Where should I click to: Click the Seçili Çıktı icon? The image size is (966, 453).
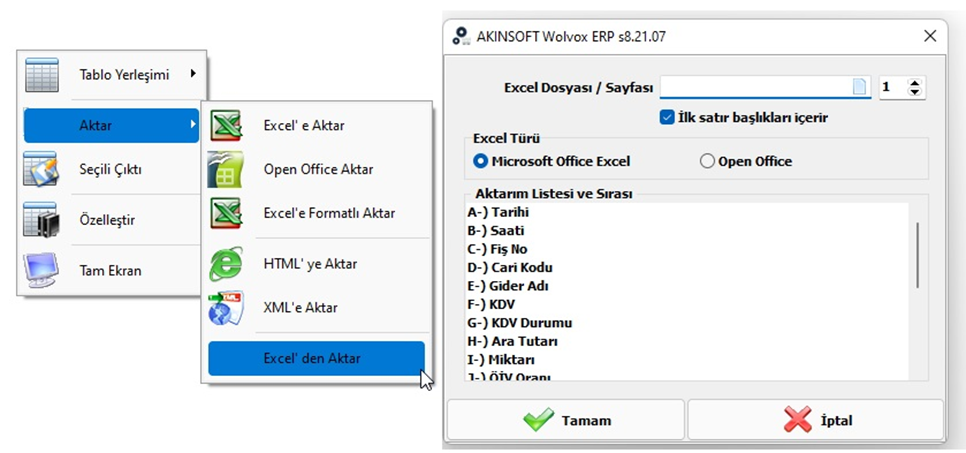(40, 168)
